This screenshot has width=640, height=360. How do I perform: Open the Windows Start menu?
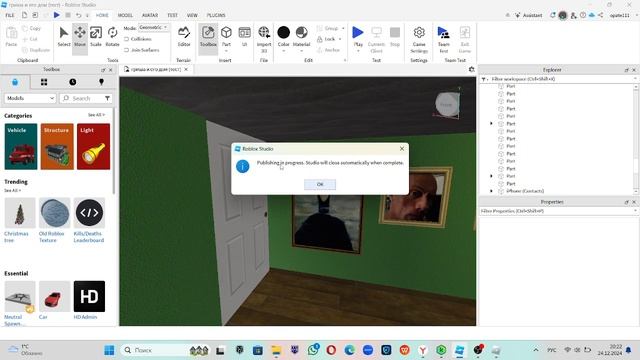pos(109,350)
